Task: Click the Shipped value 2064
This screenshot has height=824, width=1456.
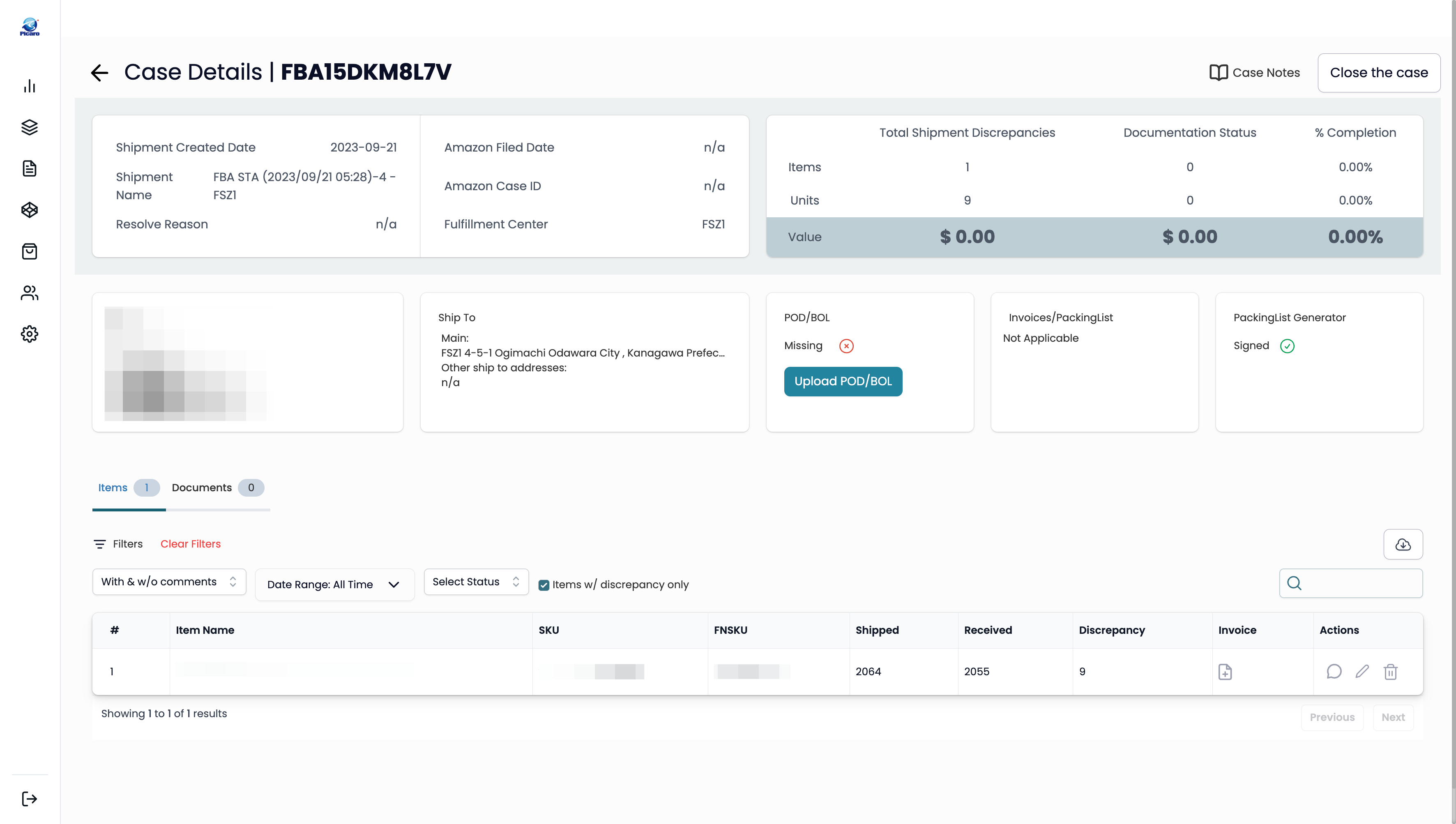Action: [868, 672]
